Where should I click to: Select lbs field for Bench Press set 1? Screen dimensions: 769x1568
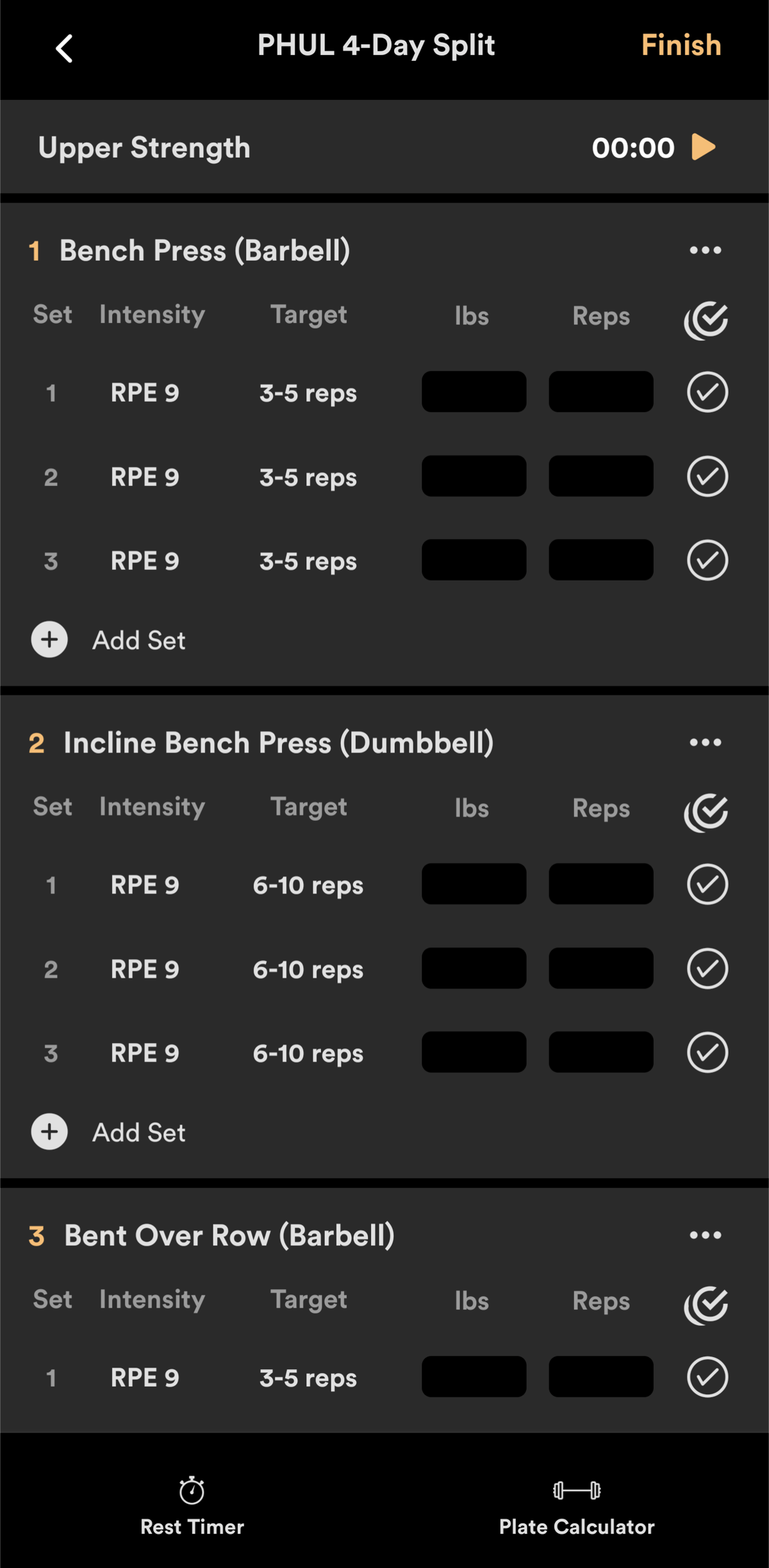click(x=474, y=392)
